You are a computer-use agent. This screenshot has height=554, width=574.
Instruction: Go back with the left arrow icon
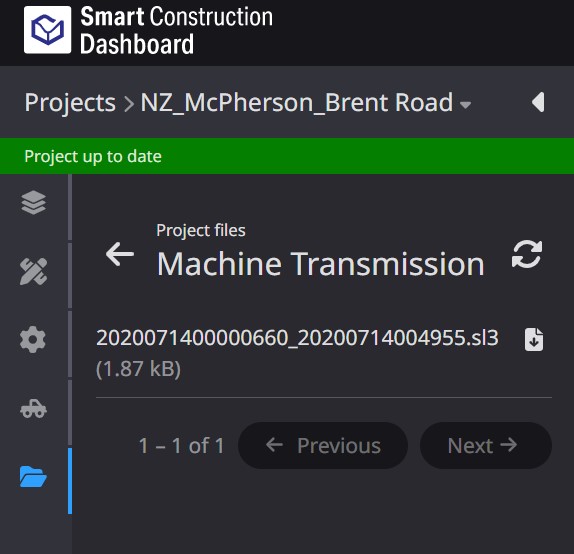120,254
